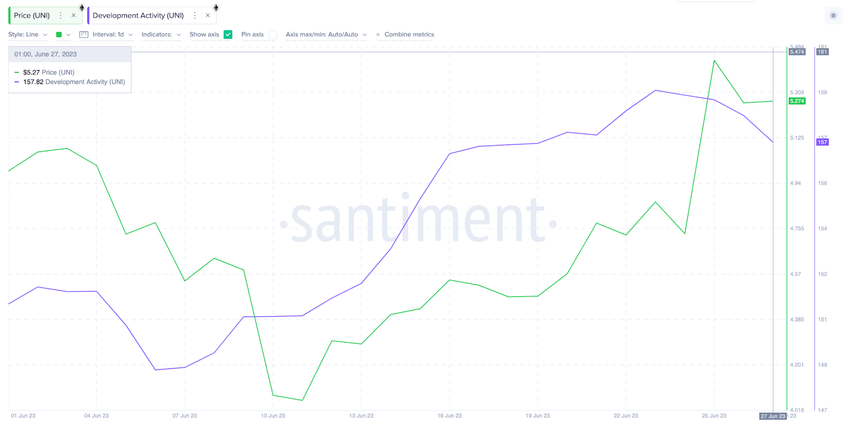The image size is (850, 426).
Task: Remove the Development Activity (UNI) metric
Action: pos(208,16)
